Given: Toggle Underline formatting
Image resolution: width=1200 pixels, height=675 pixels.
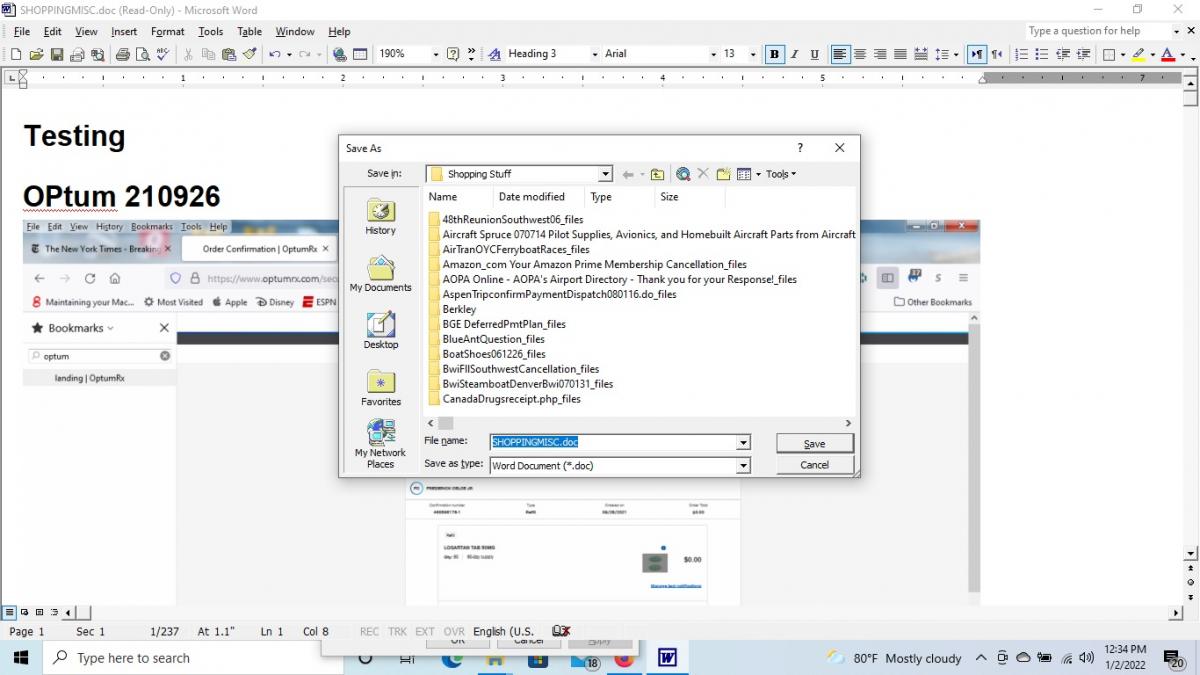Looking at the screenshot, I should (815, 54).
